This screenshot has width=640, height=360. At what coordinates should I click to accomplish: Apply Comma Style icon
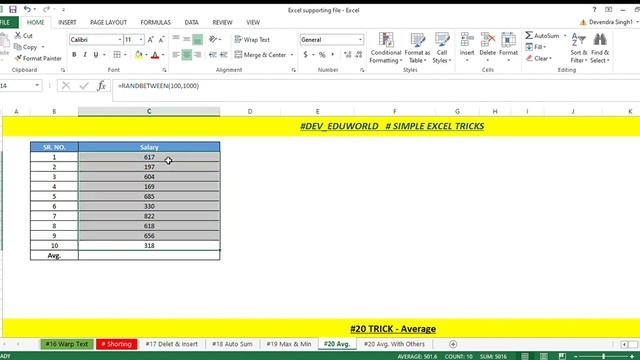pyautogui.click(x=333, y=55)
